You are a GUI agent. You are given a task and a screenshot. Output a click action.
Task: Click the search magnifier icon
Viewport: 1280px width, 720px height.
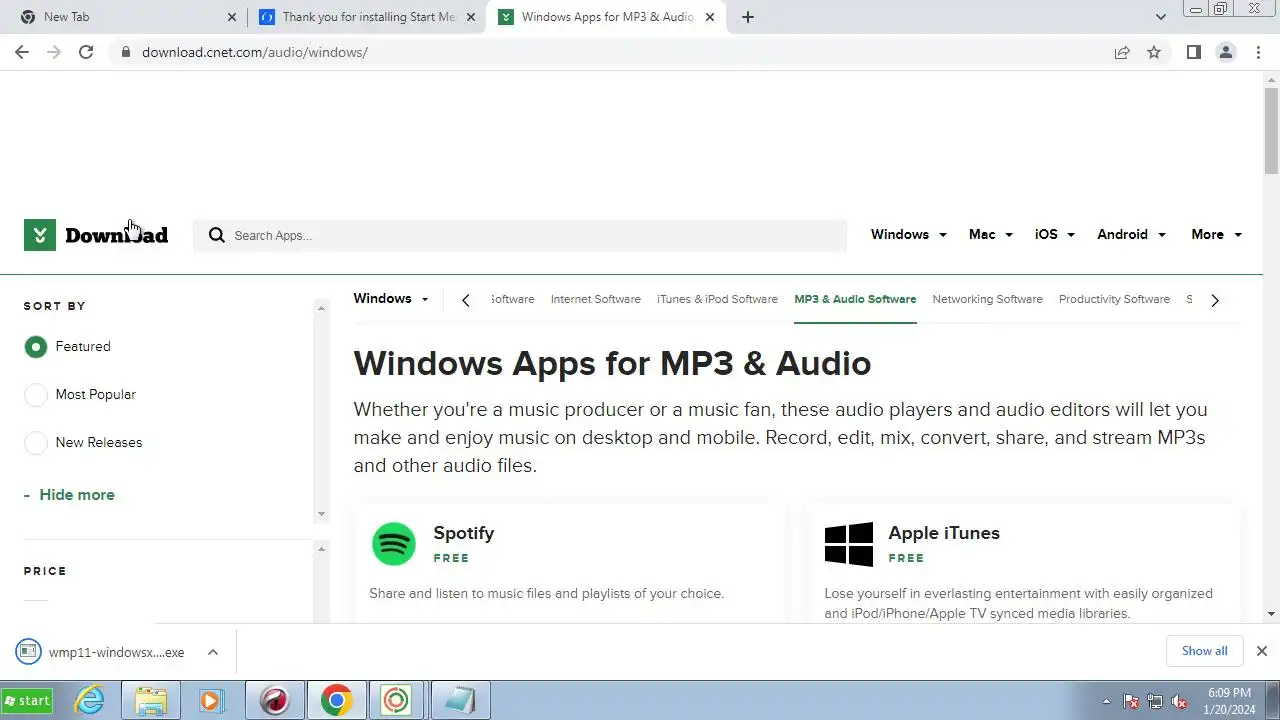pos(216,235)
